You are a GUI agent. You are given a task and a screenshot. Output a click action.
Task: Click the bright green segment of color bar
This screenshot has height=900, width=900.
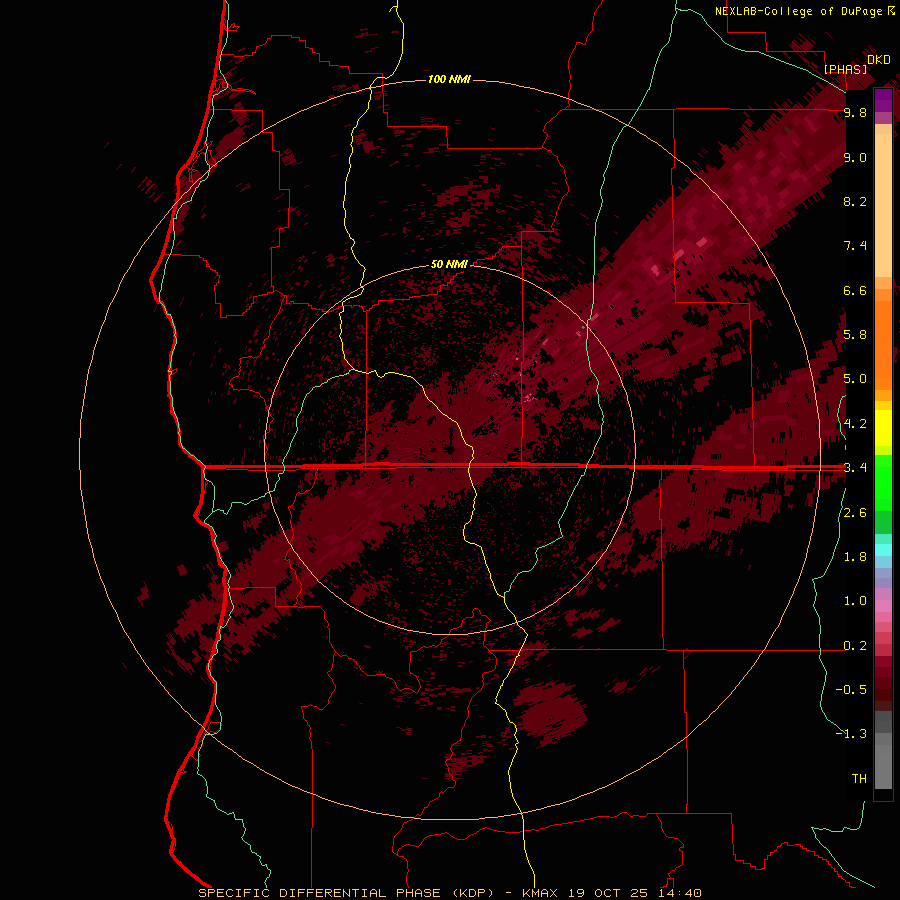pyautogui.click(x=883, y=482)
